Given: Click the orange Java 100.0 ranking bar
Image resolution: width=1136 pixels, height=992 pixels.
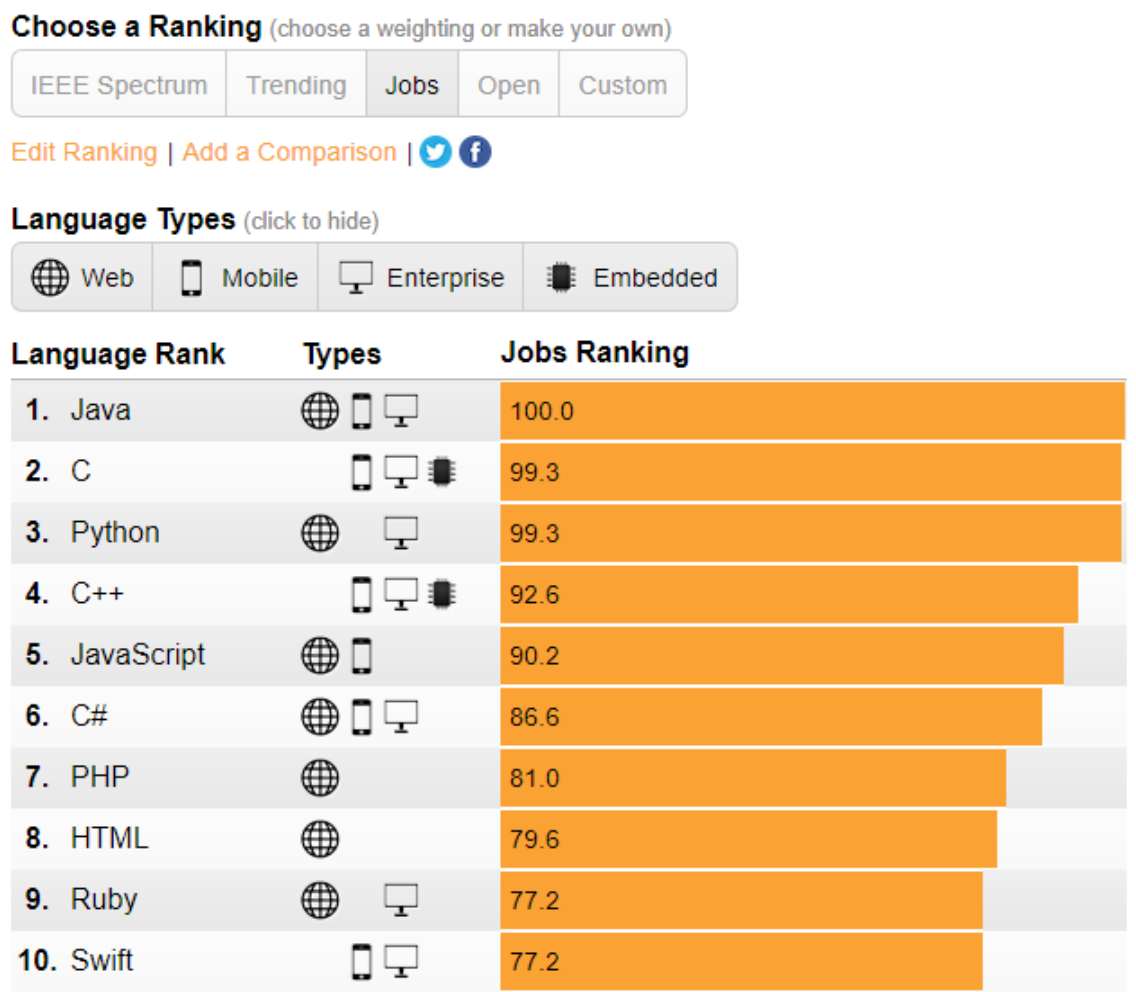Looking at the screenshot, I should point(812,411).
